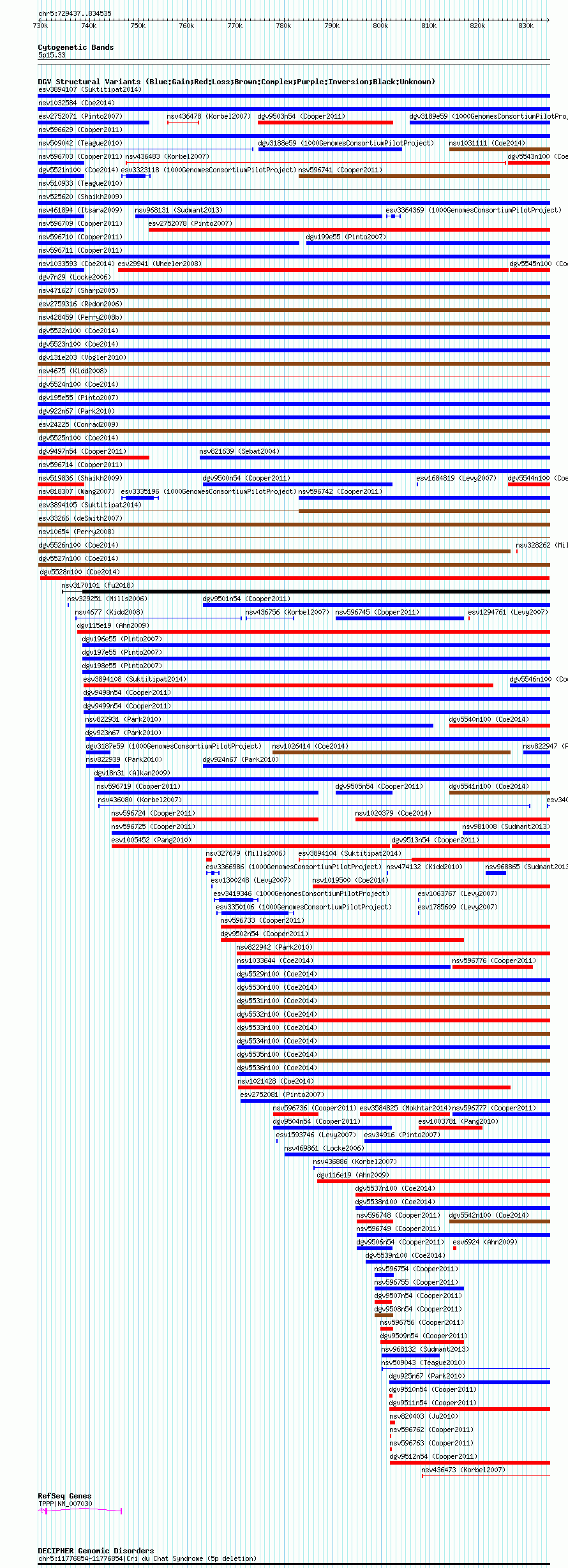The width and height of the screenshot is (568, 1568).
Task: Click nsv327679 (Mills2006) label
Action: [x=246, y=853]
